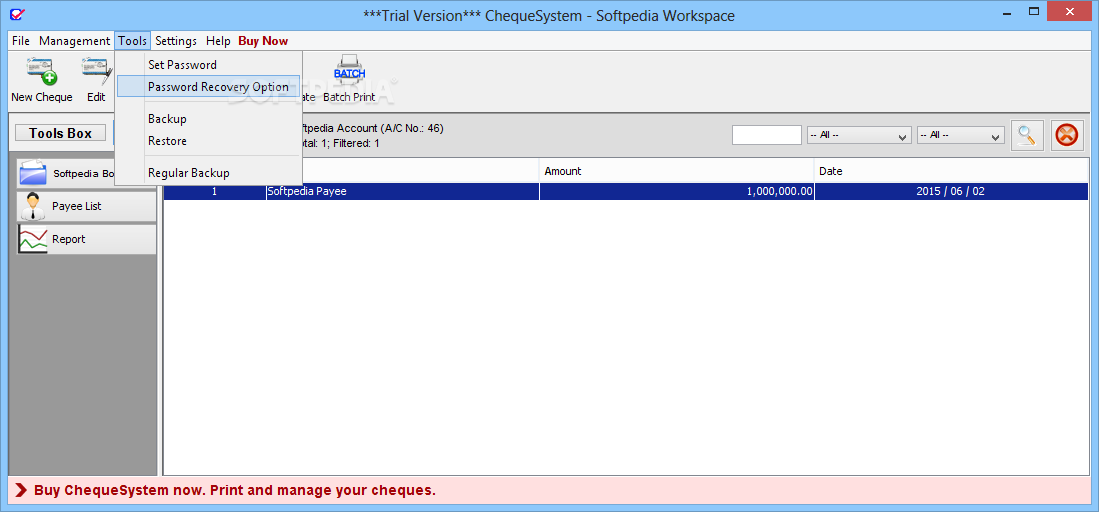Open the File menu

click(x=20, y=41)
